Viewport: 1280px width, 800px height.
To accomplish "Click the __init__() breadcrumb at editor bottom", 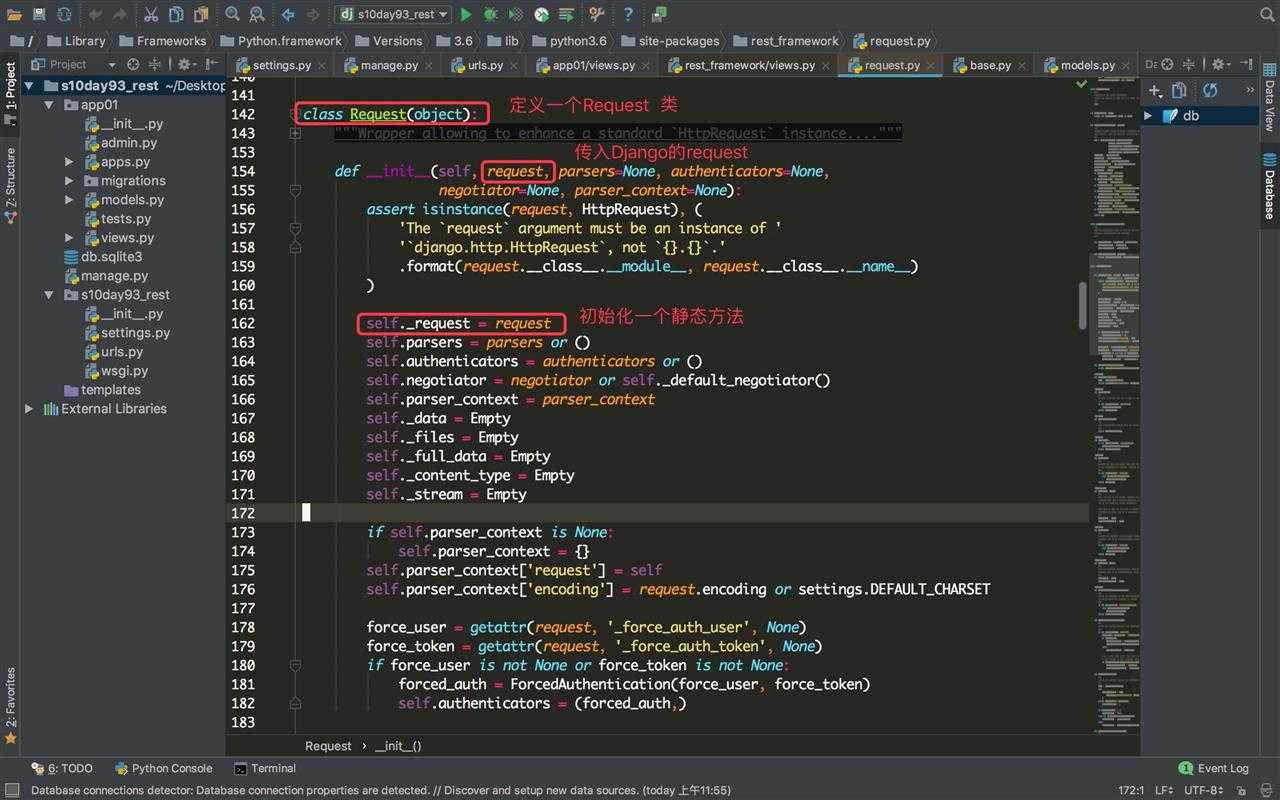I will [398, 746].
